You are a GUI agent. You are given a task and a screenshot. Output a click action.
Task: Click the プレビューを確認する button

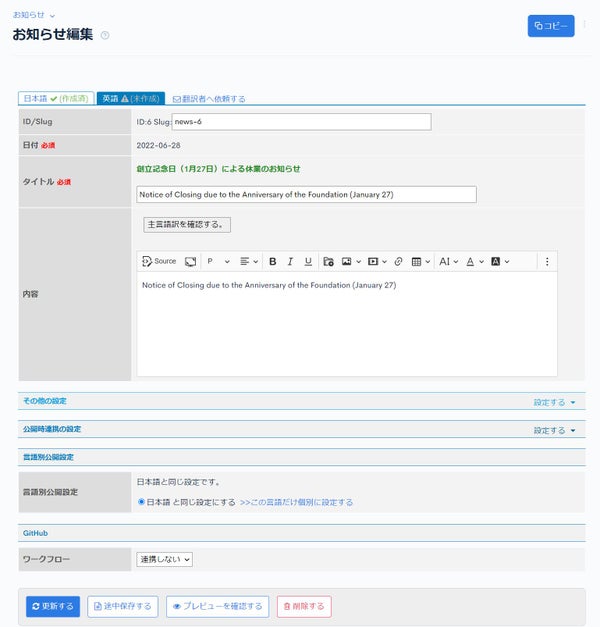point(218,606)
